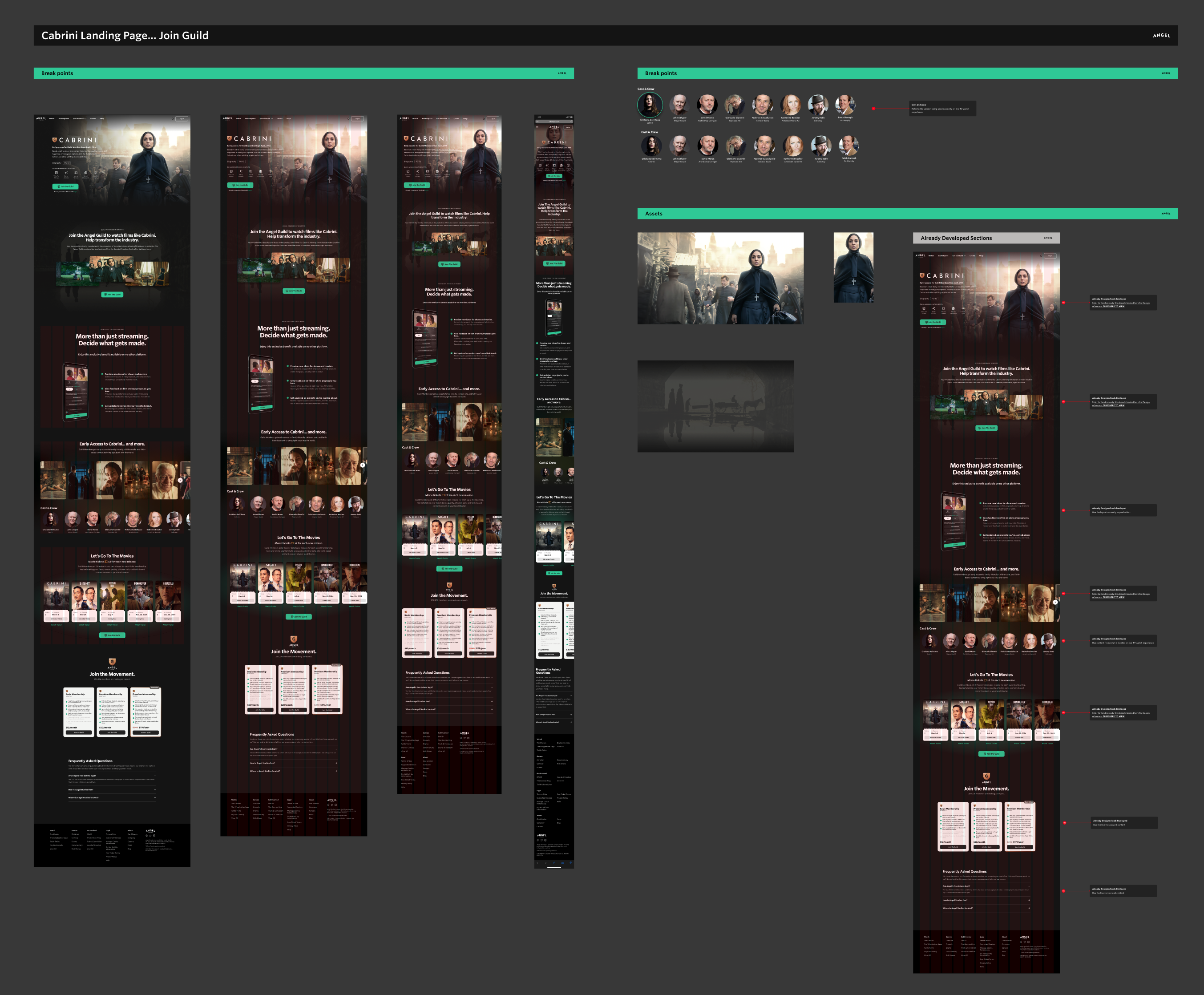Click the red annotation marker beside top cast row
Viewport: 1204px width, 995px height.
pyautogui.click(x=873, y=108)
